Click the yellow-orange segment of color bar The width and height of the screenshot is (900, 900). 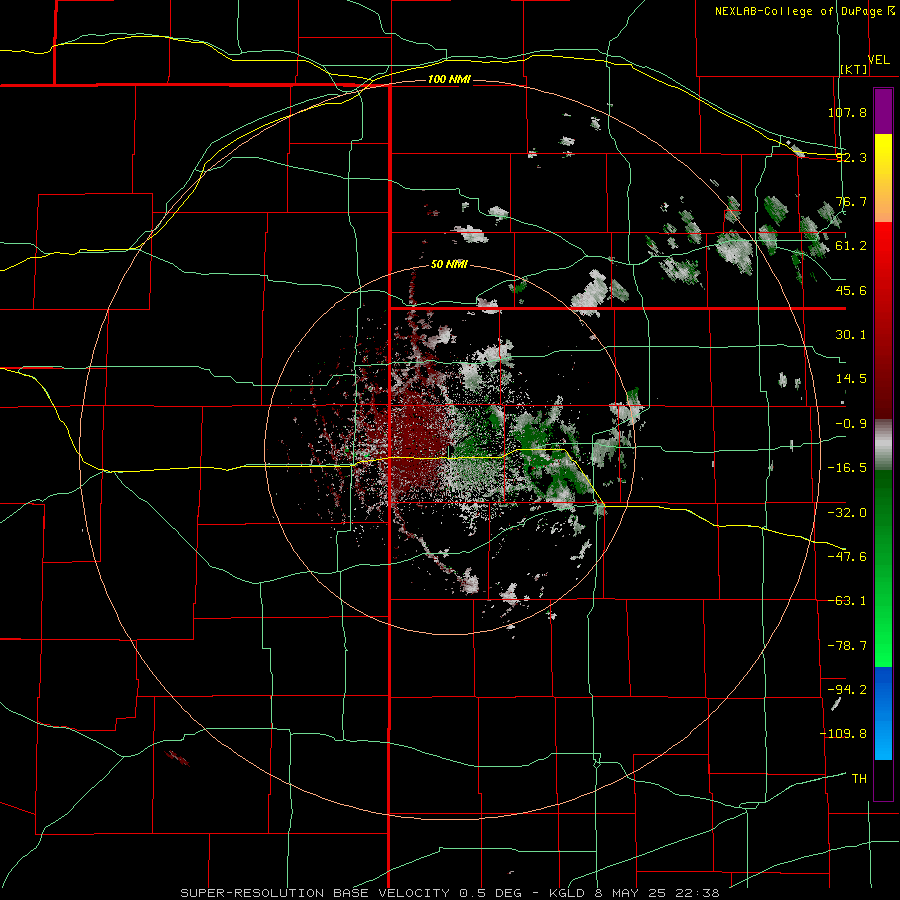click(x=883, y=178)
